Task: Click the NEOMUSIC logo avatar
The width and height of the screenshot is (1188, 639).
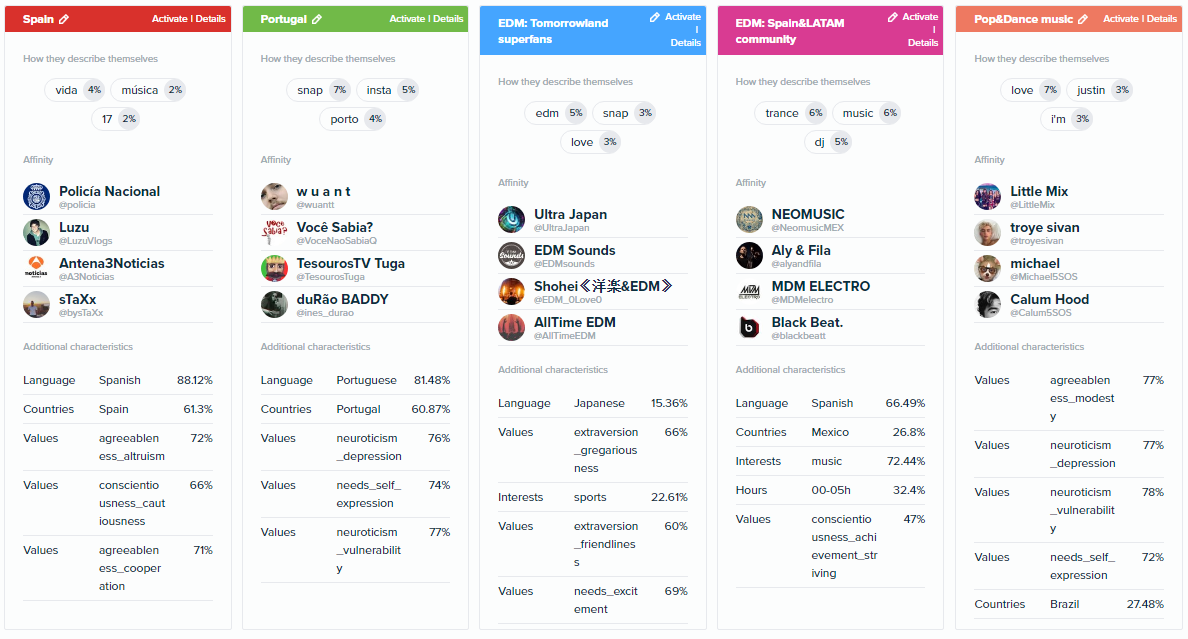Action: 749,220
